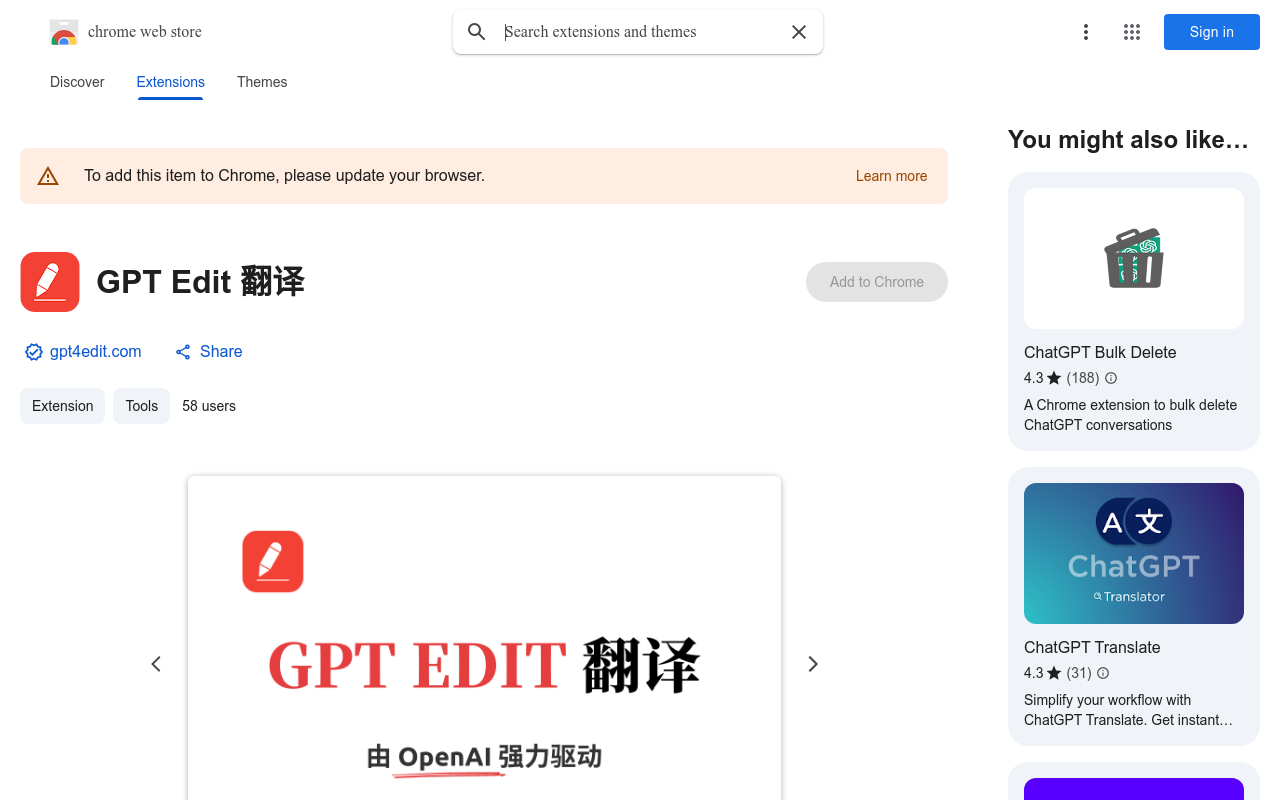Clear the search box with X
Screen dimensions: 1280x800
pyautogui.click(x=799, y=32)
